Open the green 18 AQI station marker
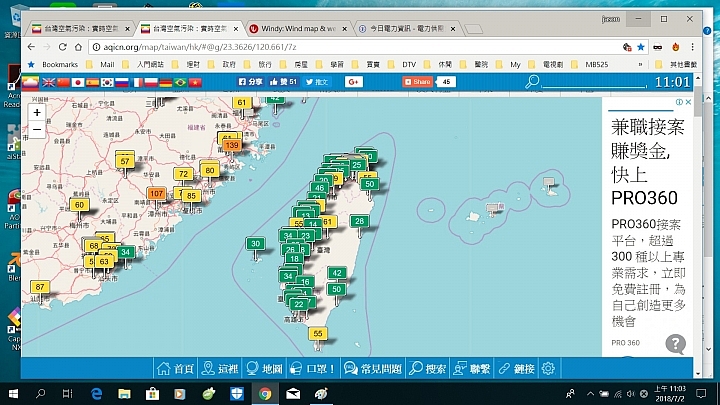720x405 pixels. pos(294,259)
